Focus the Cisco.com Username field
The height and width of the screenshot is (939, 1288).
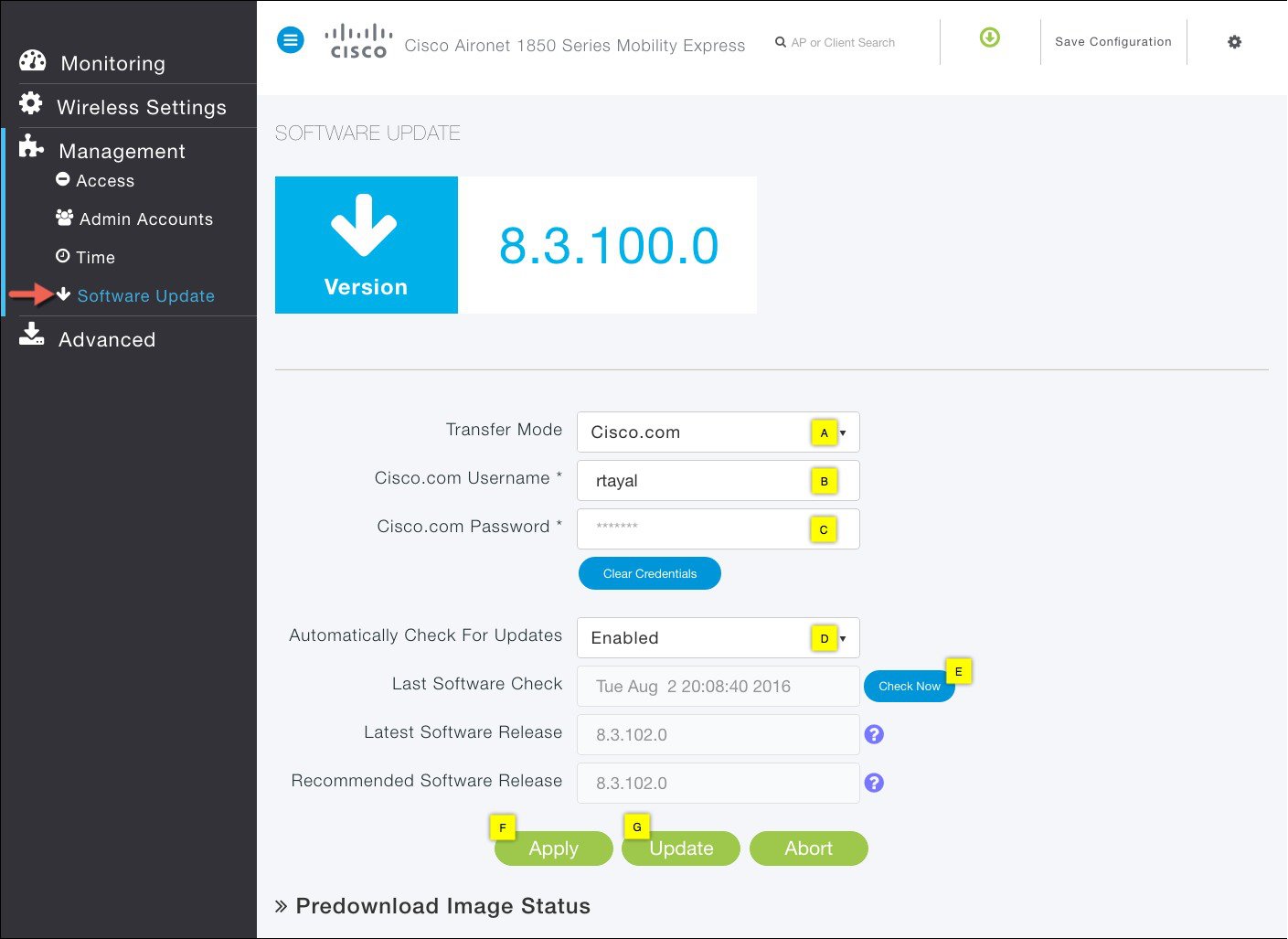click(x=719, y=481)
